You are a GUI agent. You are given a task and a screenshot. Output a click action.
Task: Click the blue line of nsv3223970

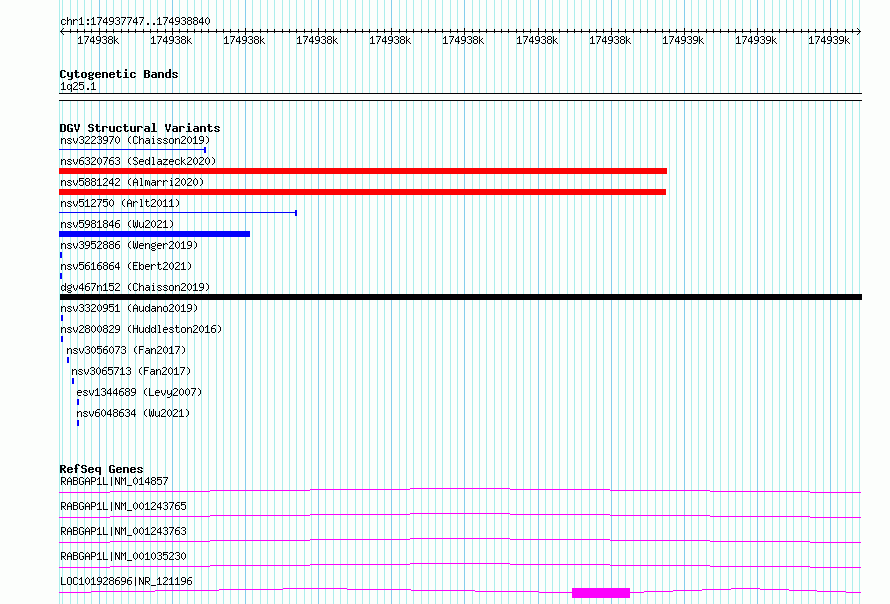[133, 150]
